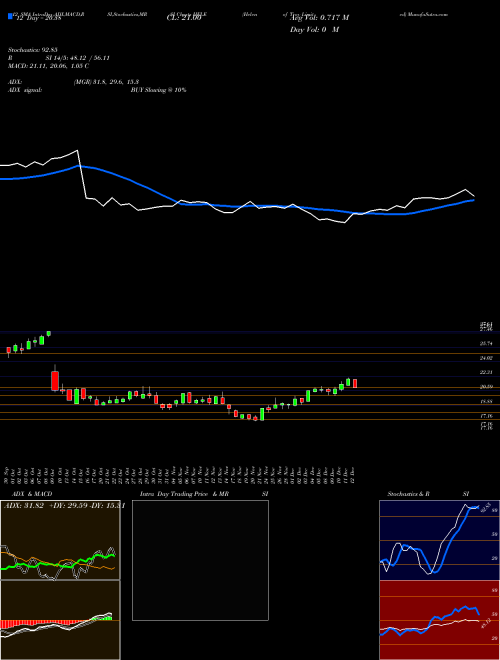
Task: Open the MACD histogram chart panel
Action: pos(60,620)
